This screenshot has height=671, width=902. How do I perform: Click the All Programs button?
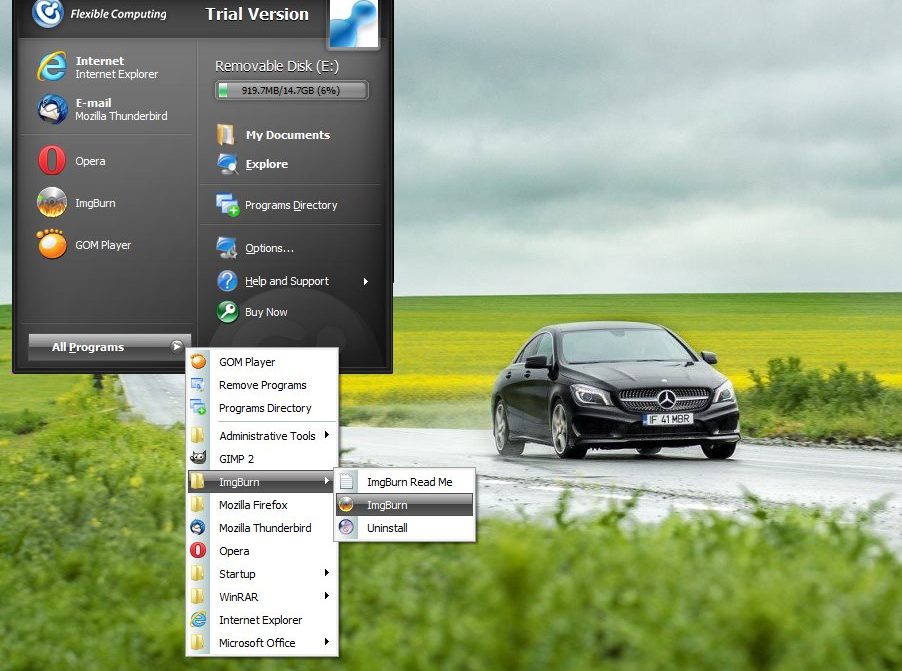(109, 346)
